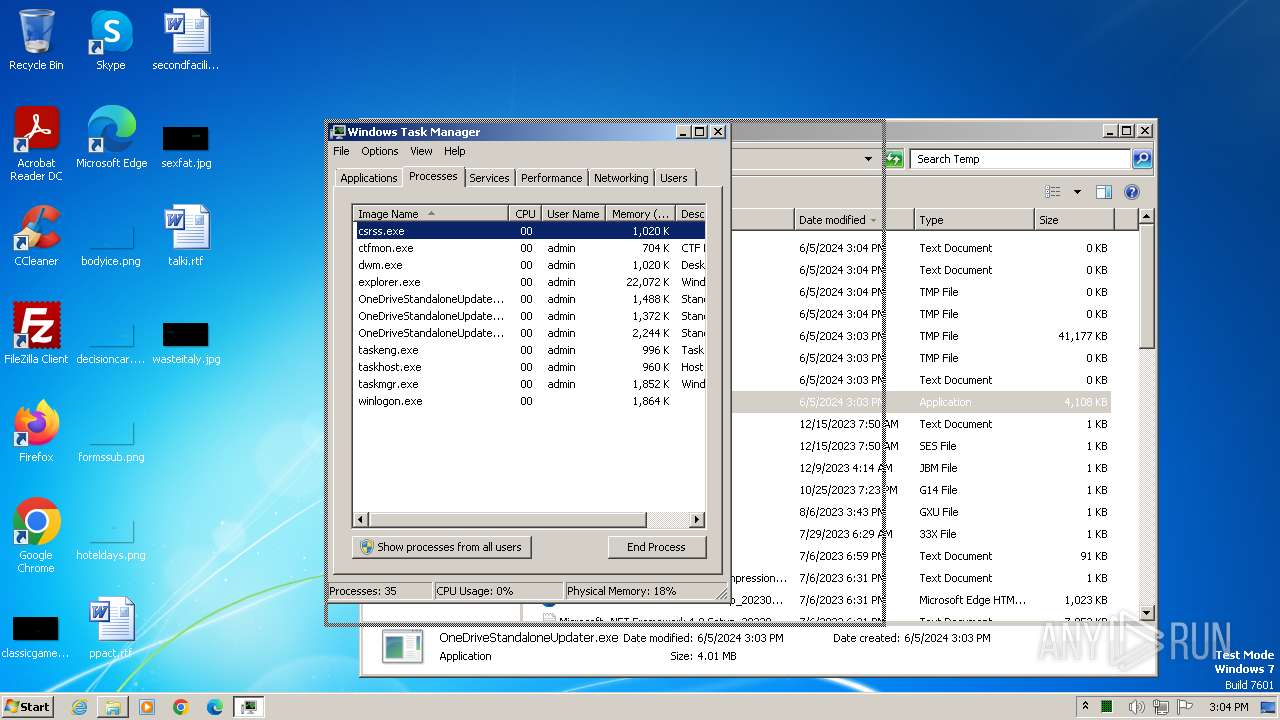Sort processes by Memory column
Screen dimensions: 1280x720
coord(640,213)
